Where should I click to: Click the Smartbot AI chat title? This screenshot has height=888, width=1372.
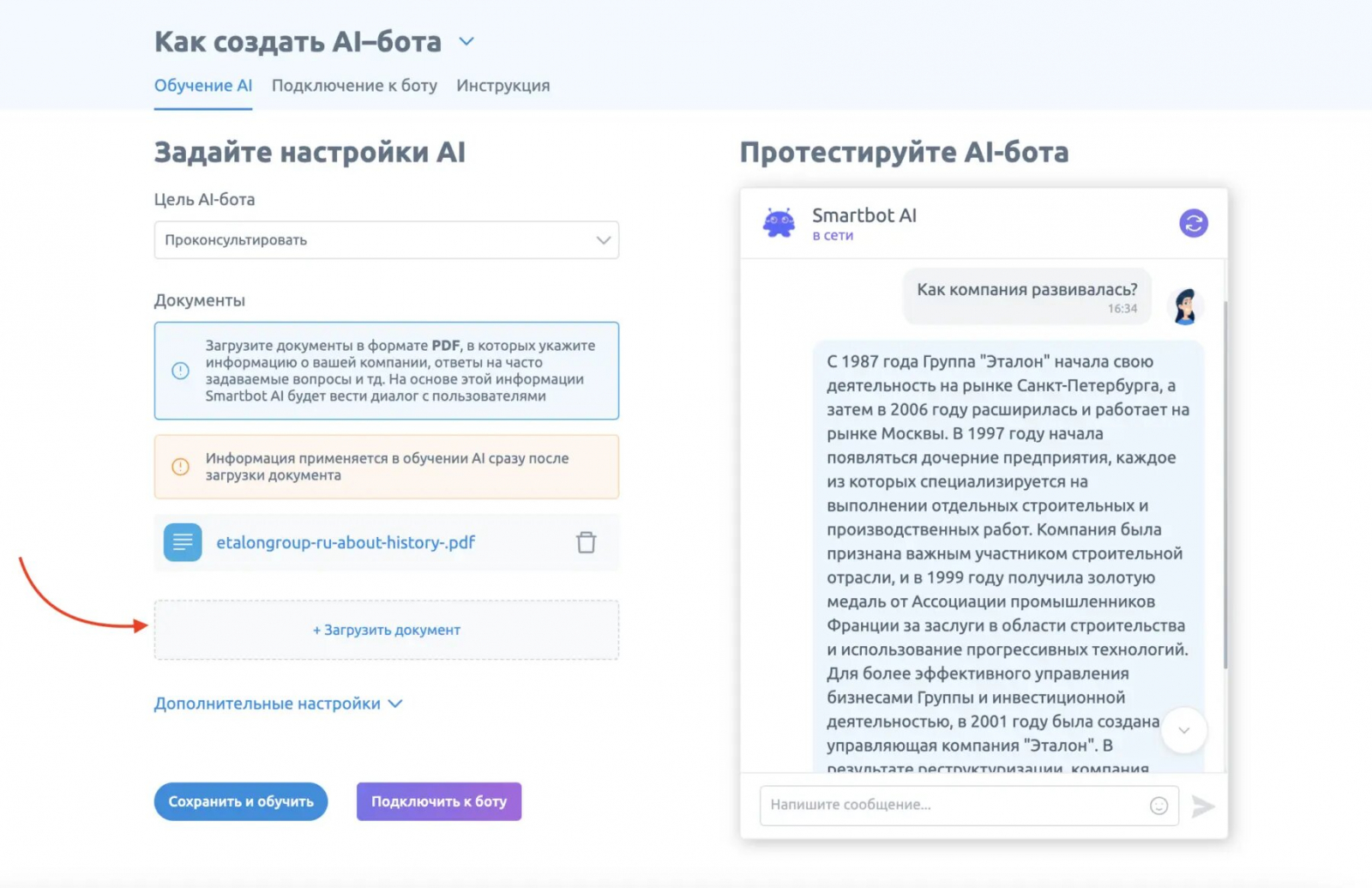point(864,215)
